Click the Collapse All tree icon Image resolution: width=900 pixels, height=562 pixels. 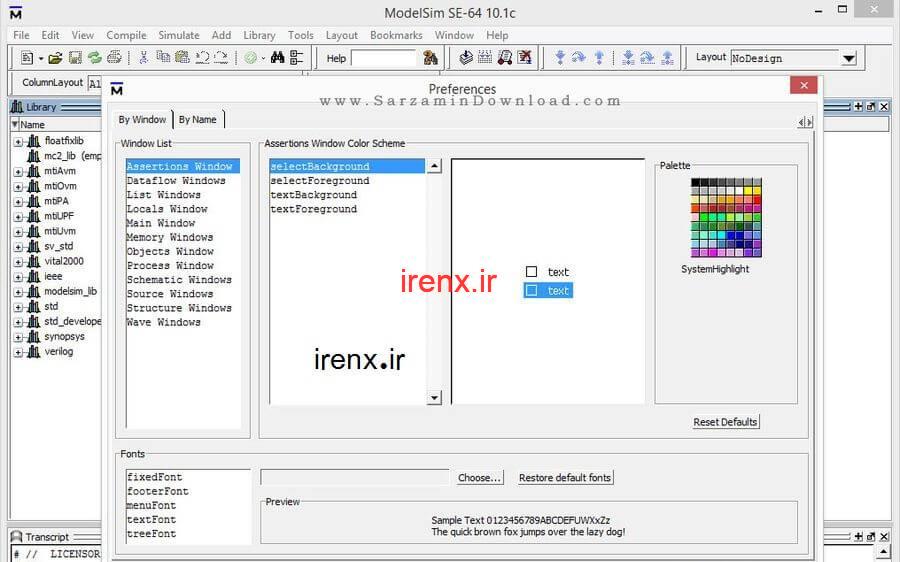296,57
